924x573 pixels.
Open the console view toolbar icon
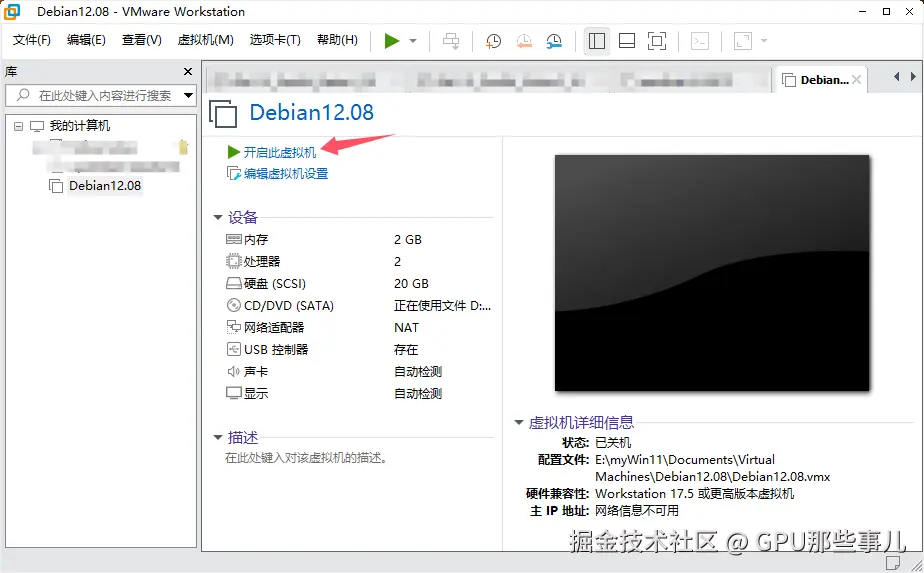tap(699, 41)
